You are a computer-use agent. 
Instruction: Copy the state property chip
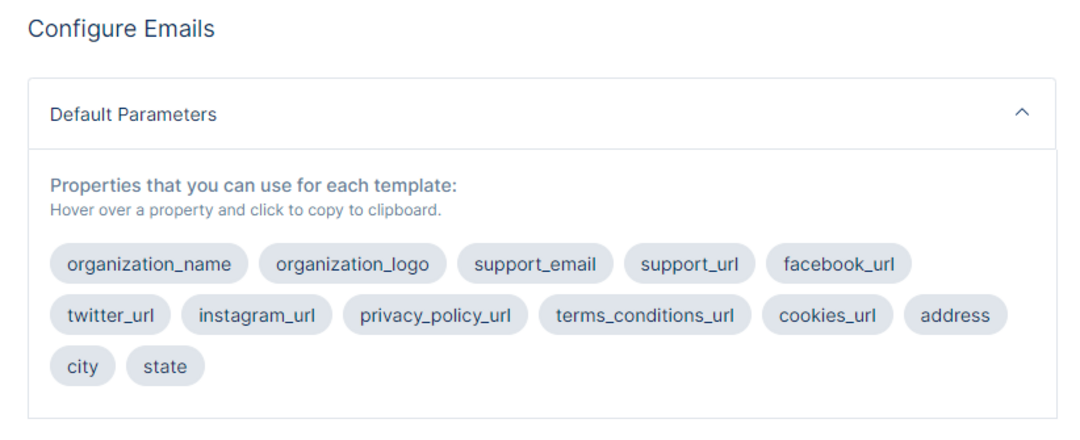pyautogui.click(x=165, y=366)
